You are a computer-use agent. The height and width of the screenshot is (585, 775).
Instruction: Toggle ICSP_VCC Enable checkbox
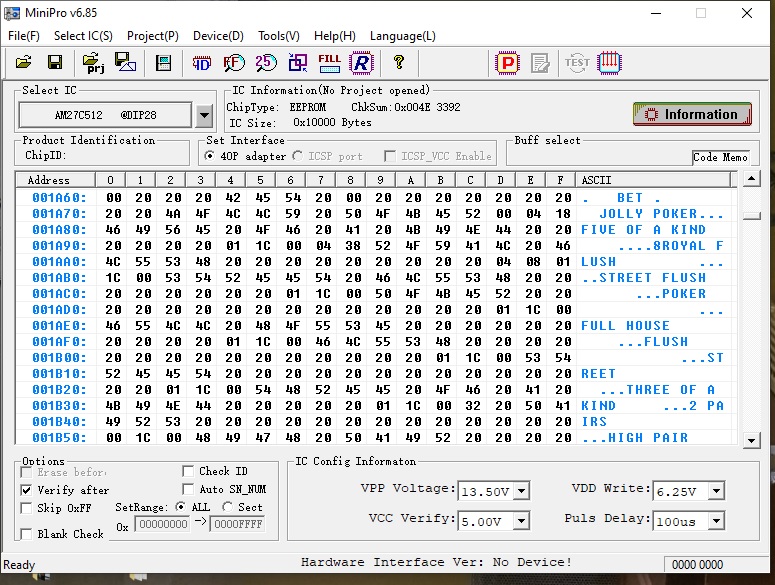390,156
